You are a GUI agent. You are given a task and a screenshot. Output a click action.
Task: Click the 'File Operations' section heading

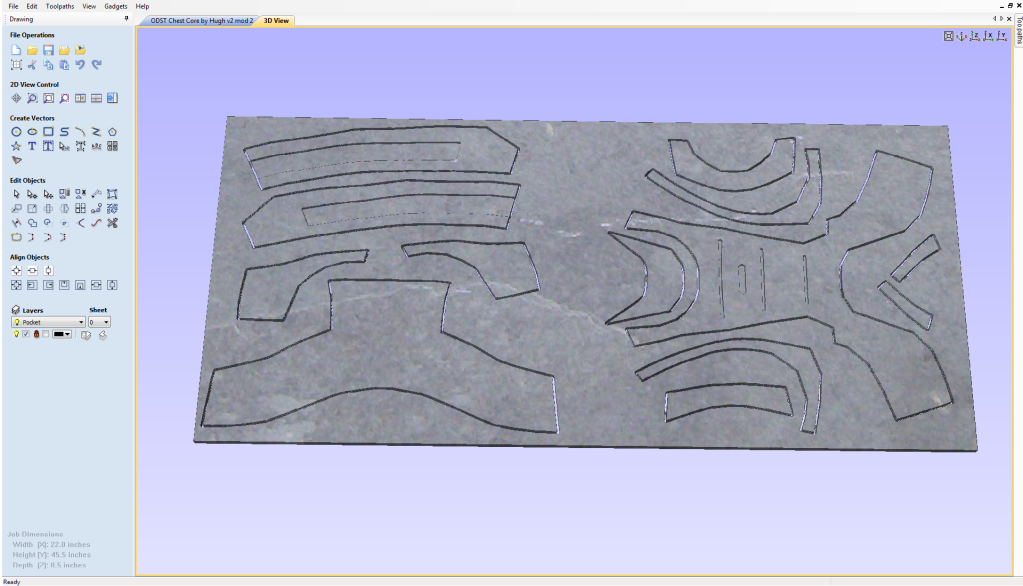click(x=32, y=35)
